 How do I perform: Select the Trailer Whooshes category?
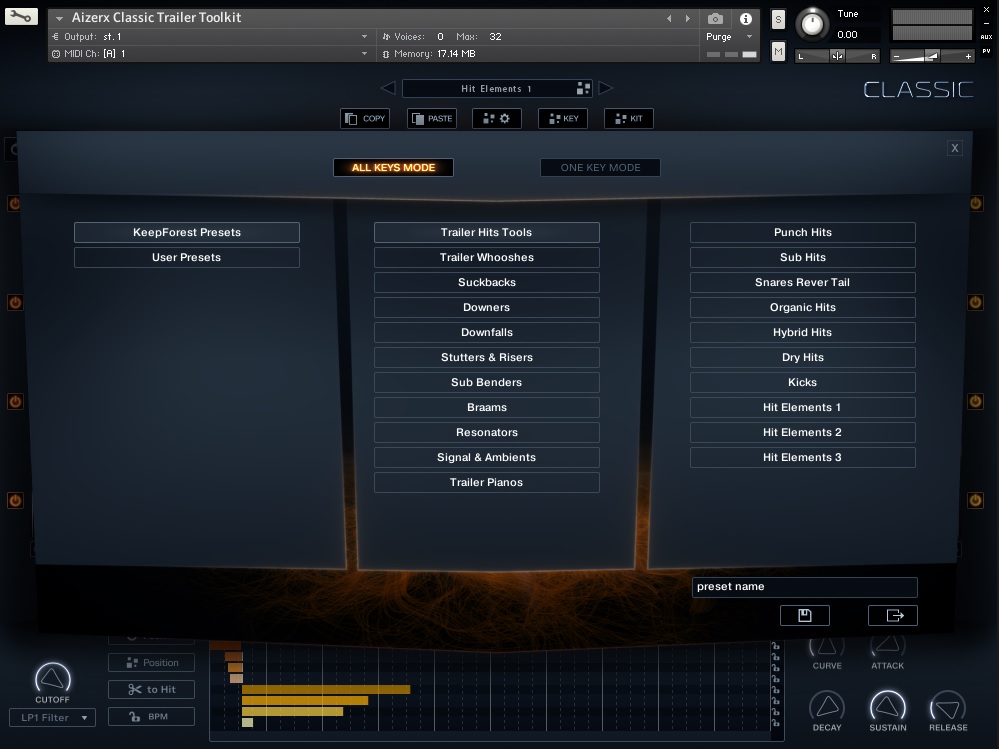coord(486,257)
